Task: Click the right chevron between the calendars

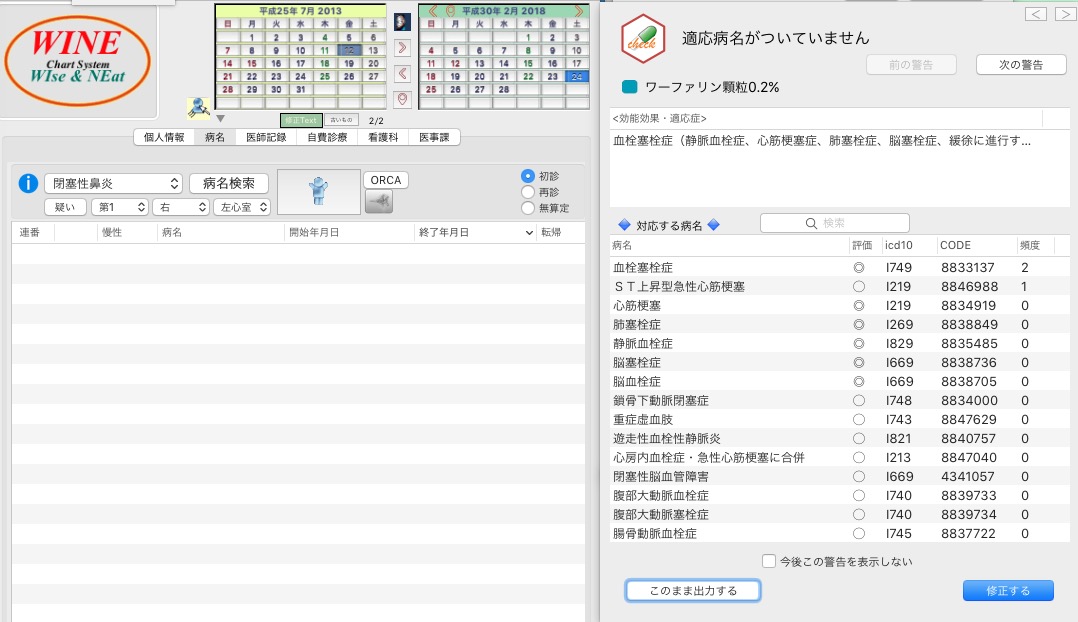Action: [x=402, y=47]
